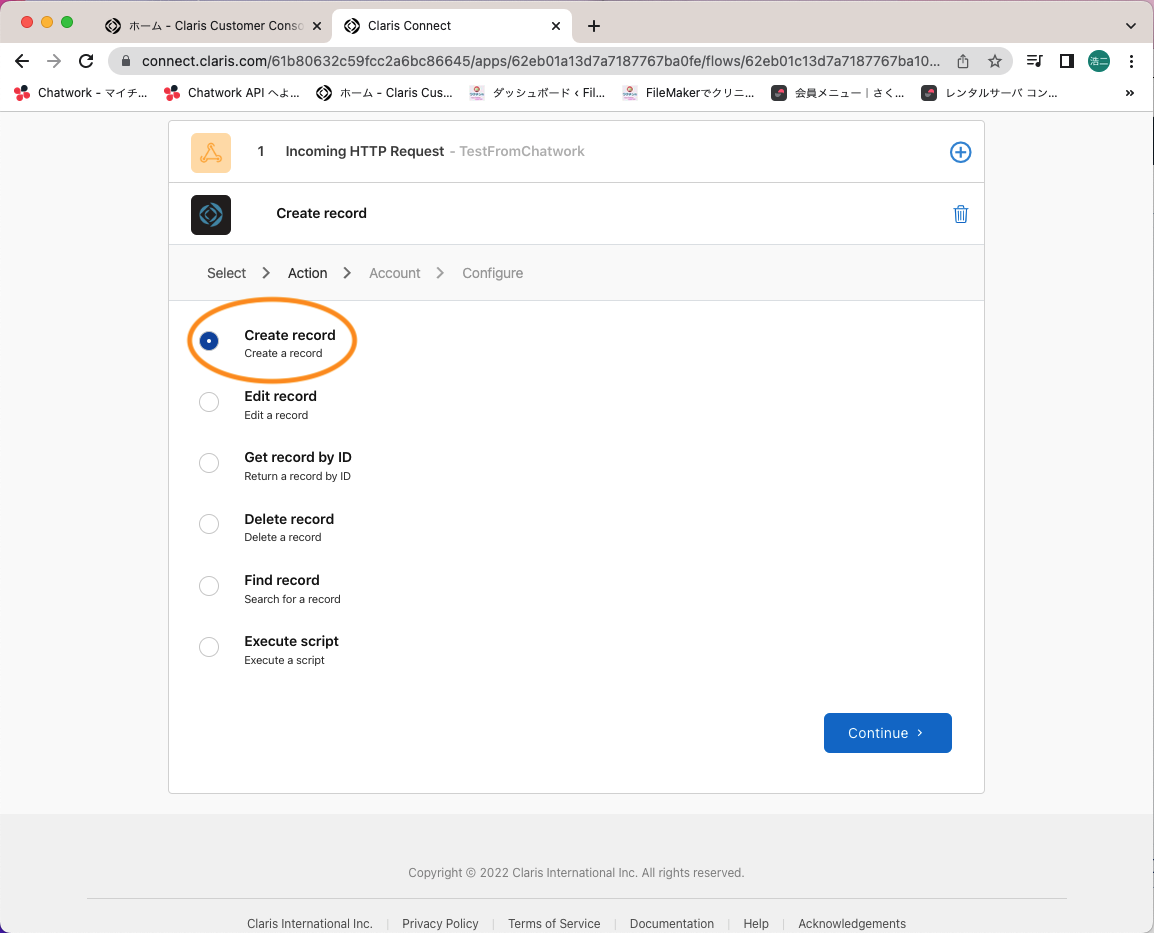1154x933 pixels.
Task: Click the Create record step header title
Action: click(x=322, y=213)
